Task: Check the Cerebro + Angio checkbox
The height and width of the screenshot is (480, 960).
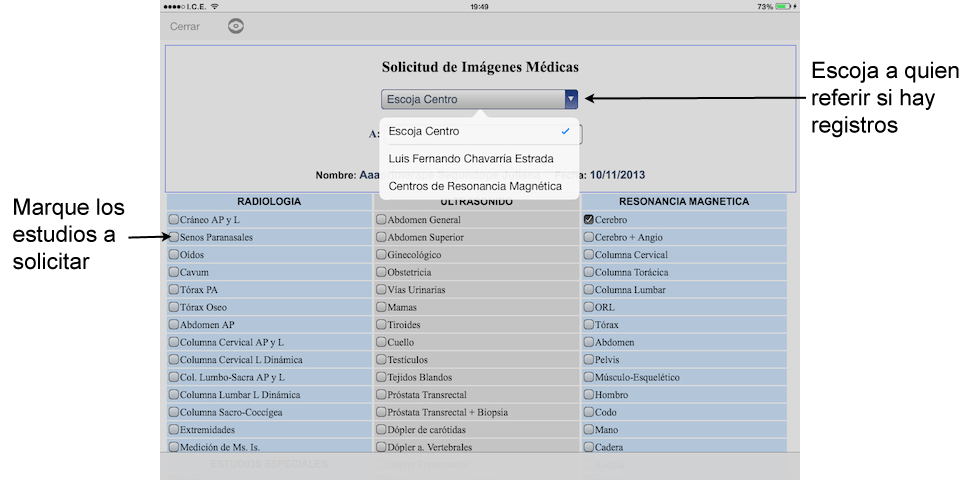Action: point(588,237)
